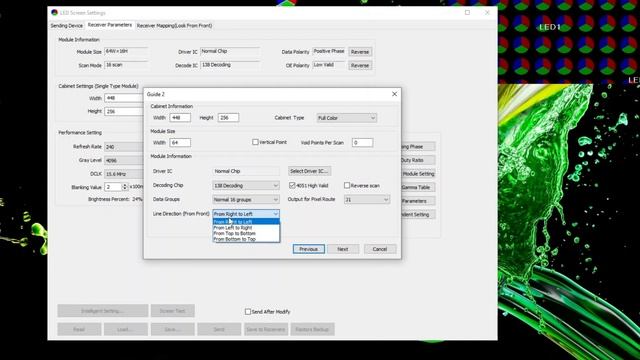Screen dimensions: 640x360
Task: Click the Guide 2 Cabinet Height field
Action: point(228,118)
